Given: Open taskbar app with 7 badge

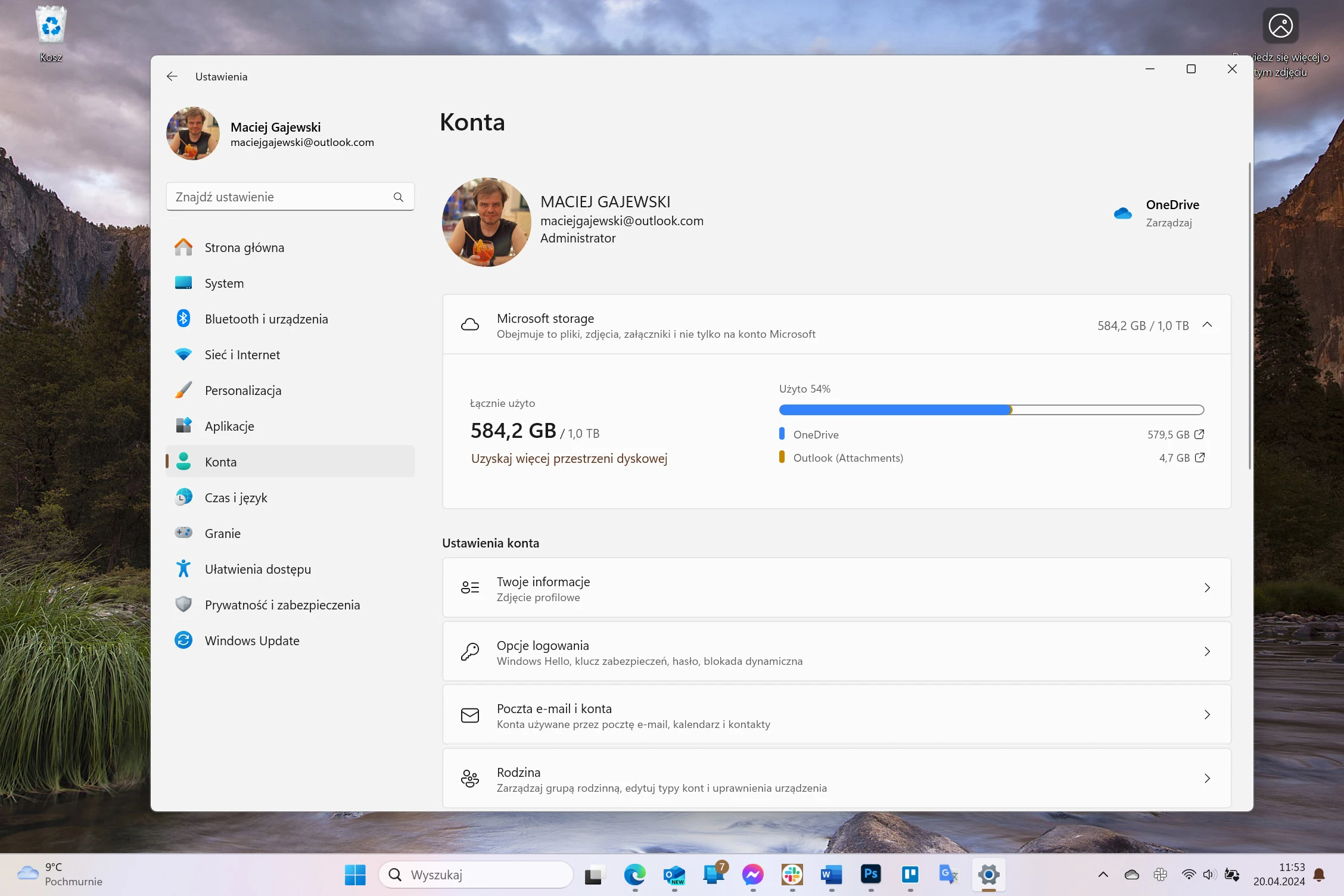Looking at the screenshot, I should coord(714,873).
